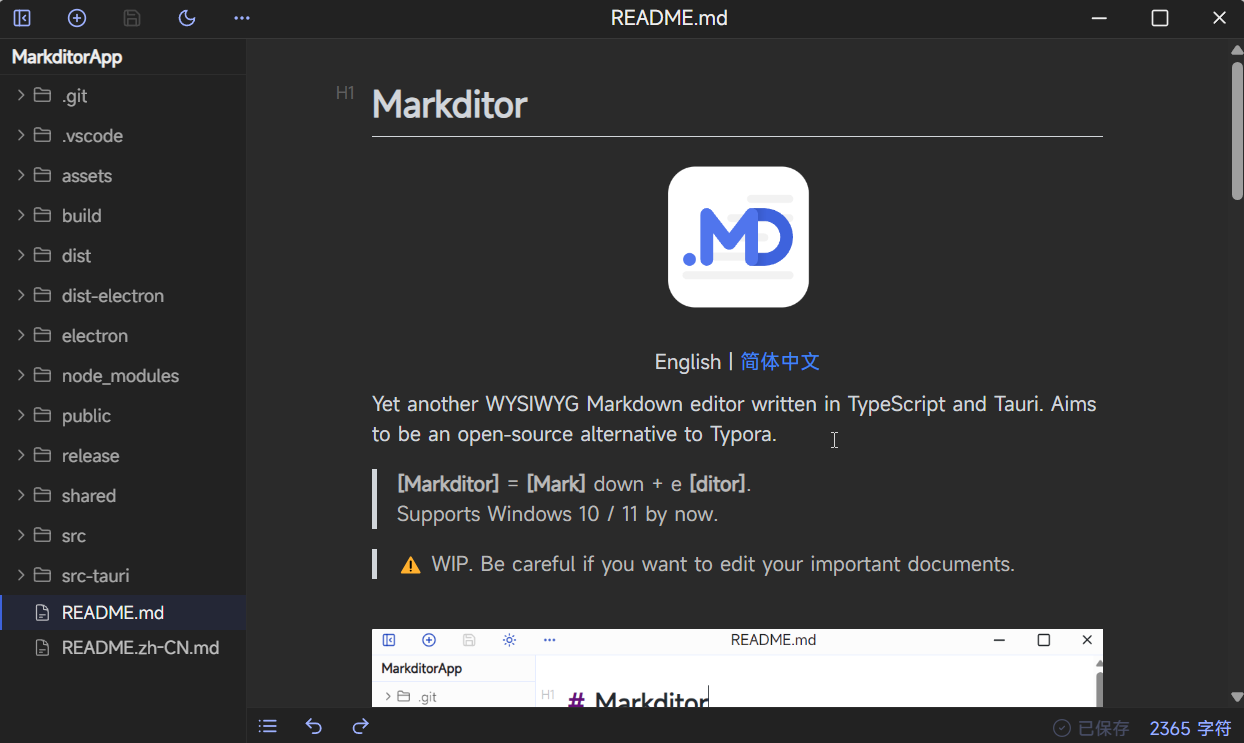Expand the node_modules folder chevron
Viewport: 1244px width, 743px height.
coord(21,375)
